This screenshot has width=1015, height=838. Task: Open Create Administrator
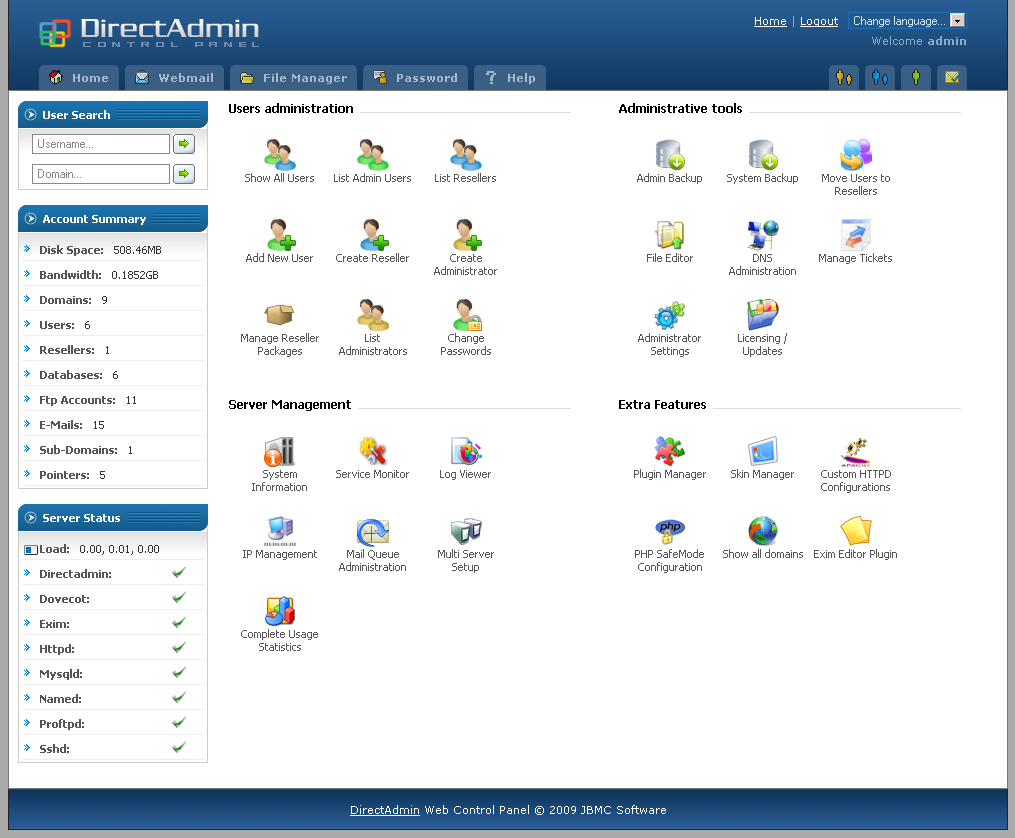(465, 248)
